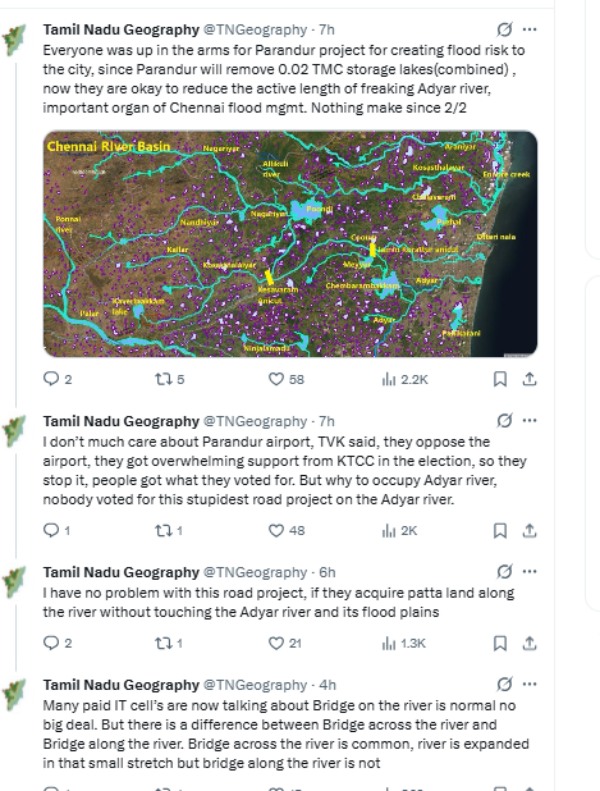
Task: Open Tamil Nadu Geography profile name on top tweet
Action: point(121,30)
